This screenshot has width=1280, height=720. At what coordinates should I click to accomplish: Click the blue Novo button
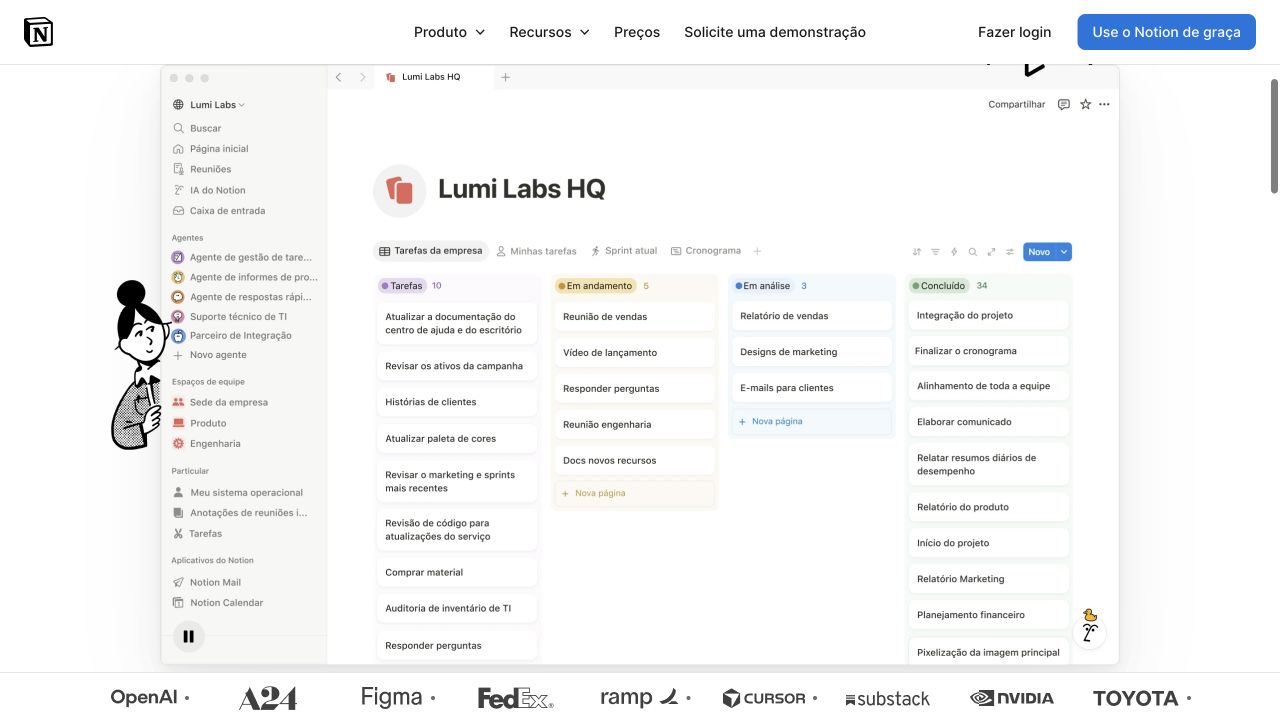point(1040,252)
